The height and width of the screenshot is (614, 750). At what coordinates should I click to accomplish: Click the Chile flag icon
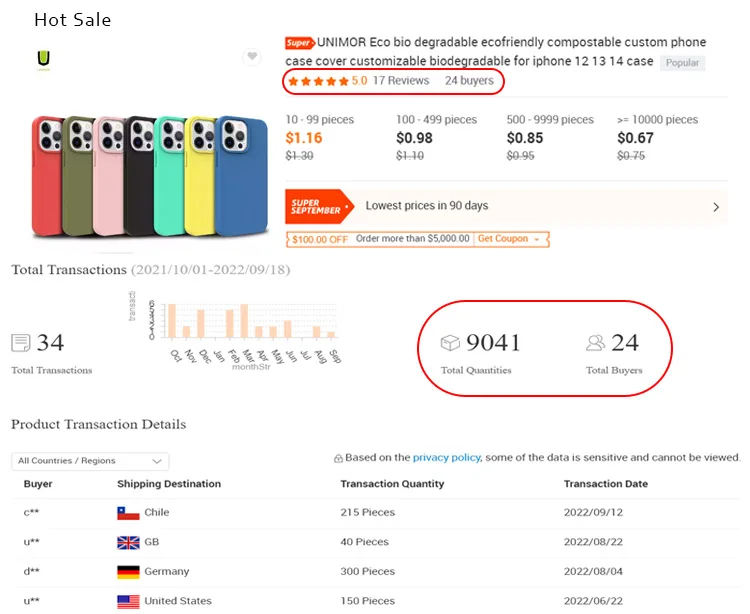(x=128, y=513)
